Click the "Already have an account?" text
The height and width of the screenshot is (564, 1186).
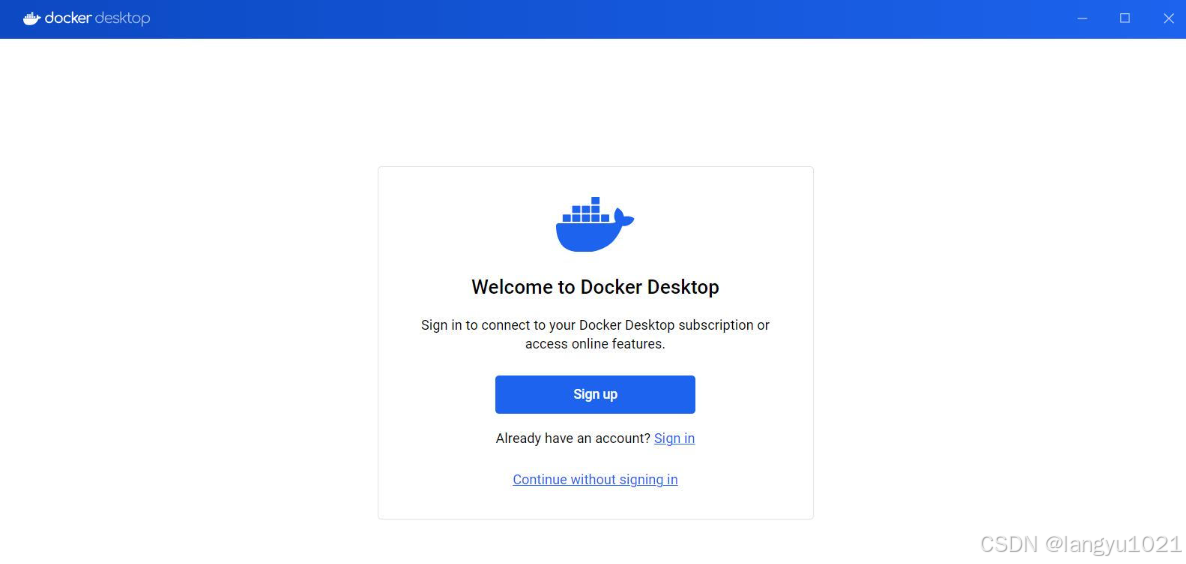point(573,438)
